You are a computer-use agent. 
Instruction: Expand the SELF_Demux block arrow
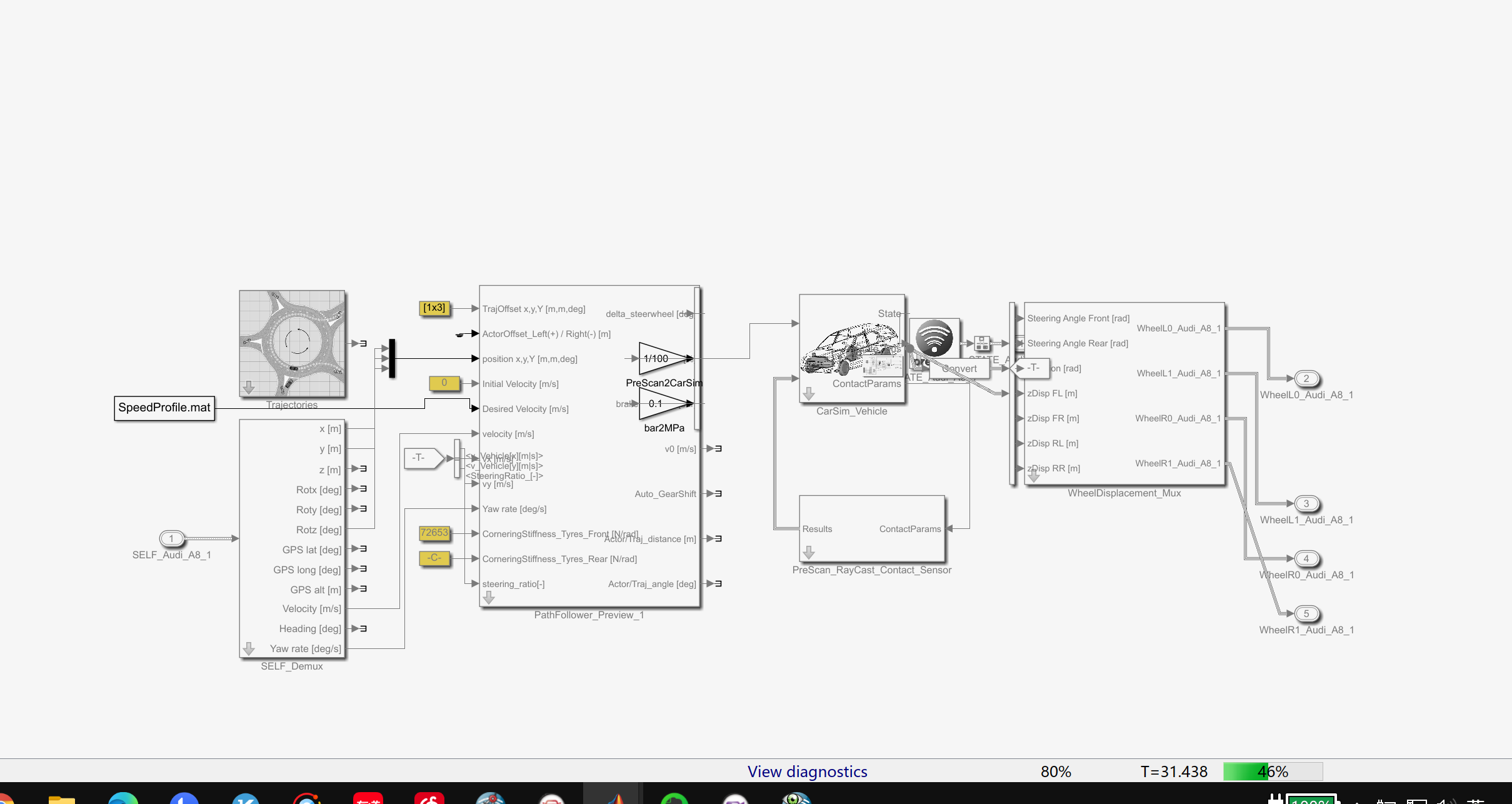(x=249, y=648)
